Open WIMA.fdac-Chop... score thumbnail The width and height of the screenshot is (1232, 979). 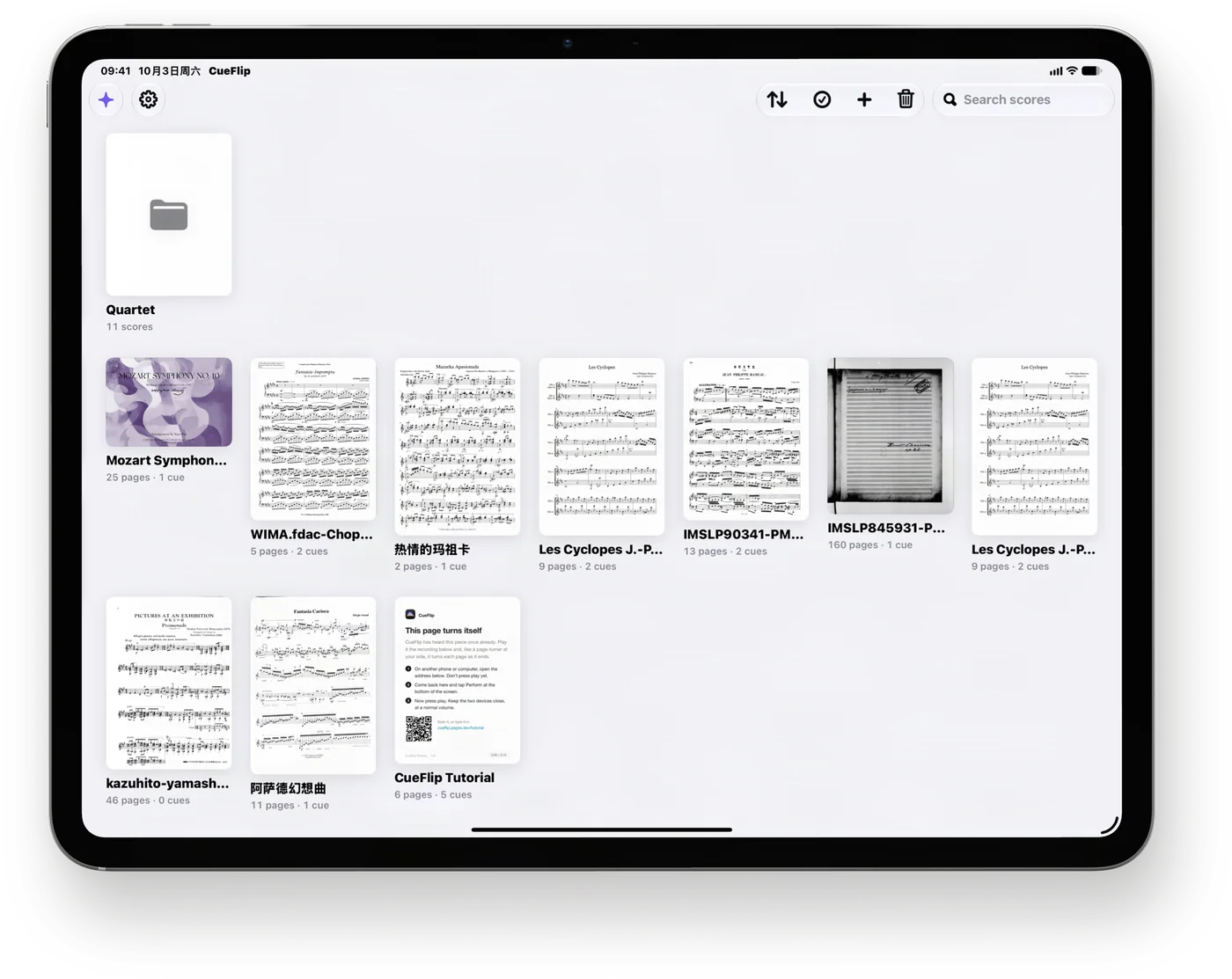(313, 439)
